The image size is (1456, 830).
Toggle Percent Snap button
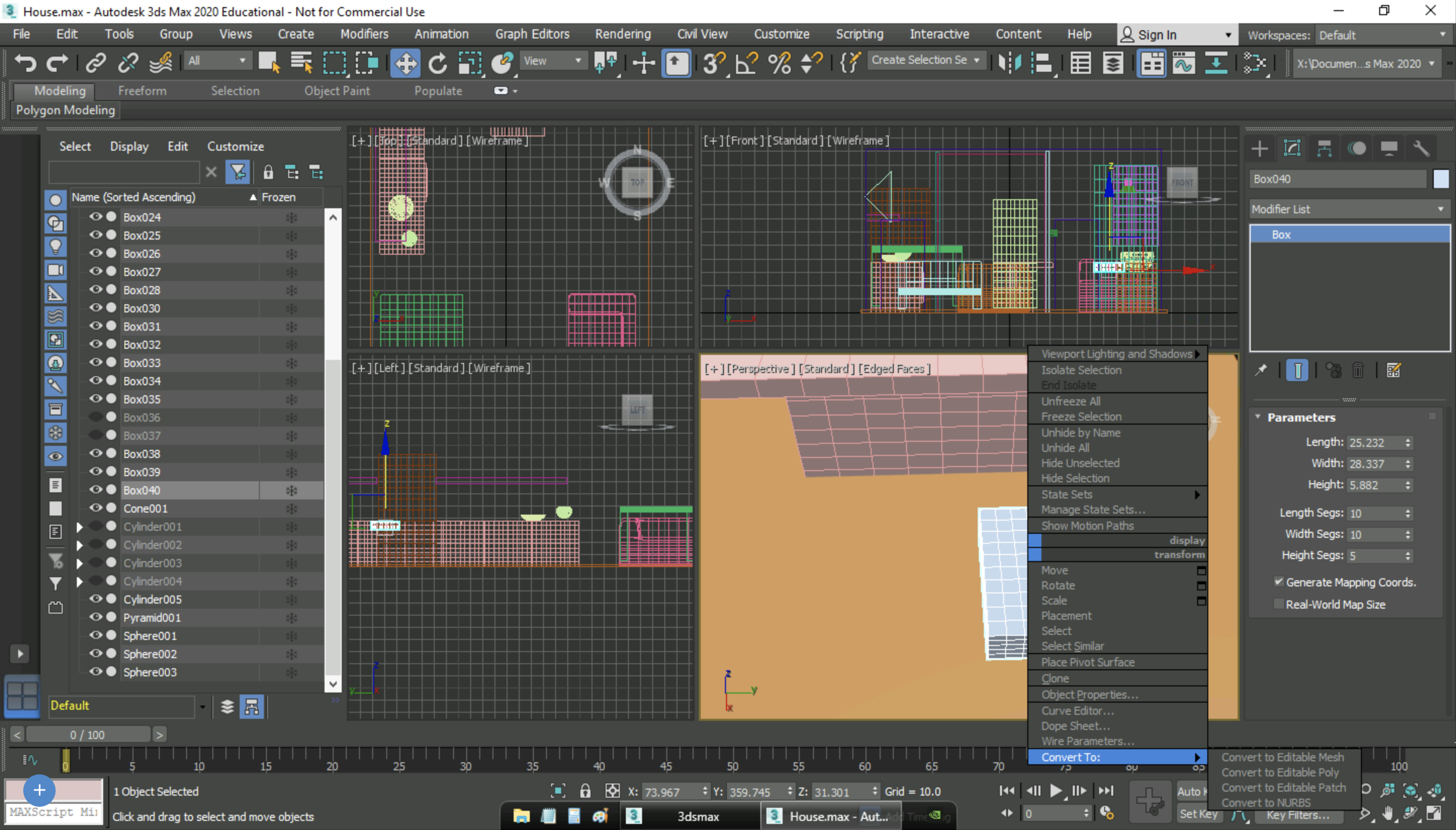point(779,62)
